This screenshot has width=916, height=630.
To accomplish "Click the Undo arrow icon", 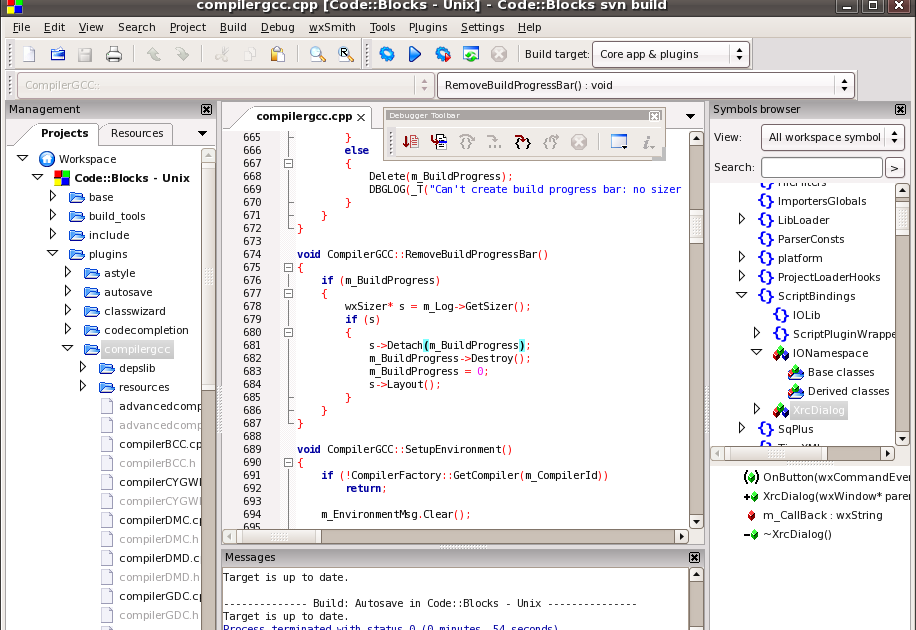I will tap(154, 54).
